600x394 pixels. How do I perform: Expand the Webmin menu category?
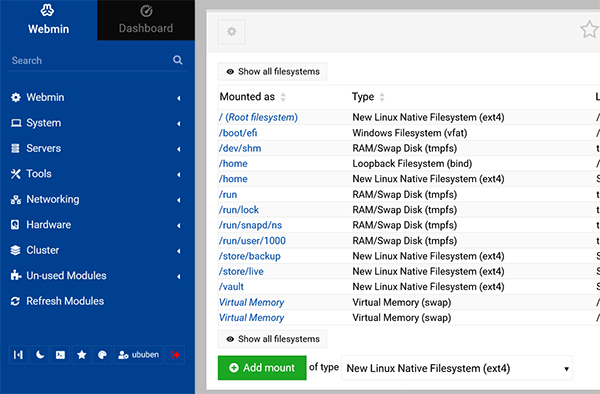coord(97,98)
